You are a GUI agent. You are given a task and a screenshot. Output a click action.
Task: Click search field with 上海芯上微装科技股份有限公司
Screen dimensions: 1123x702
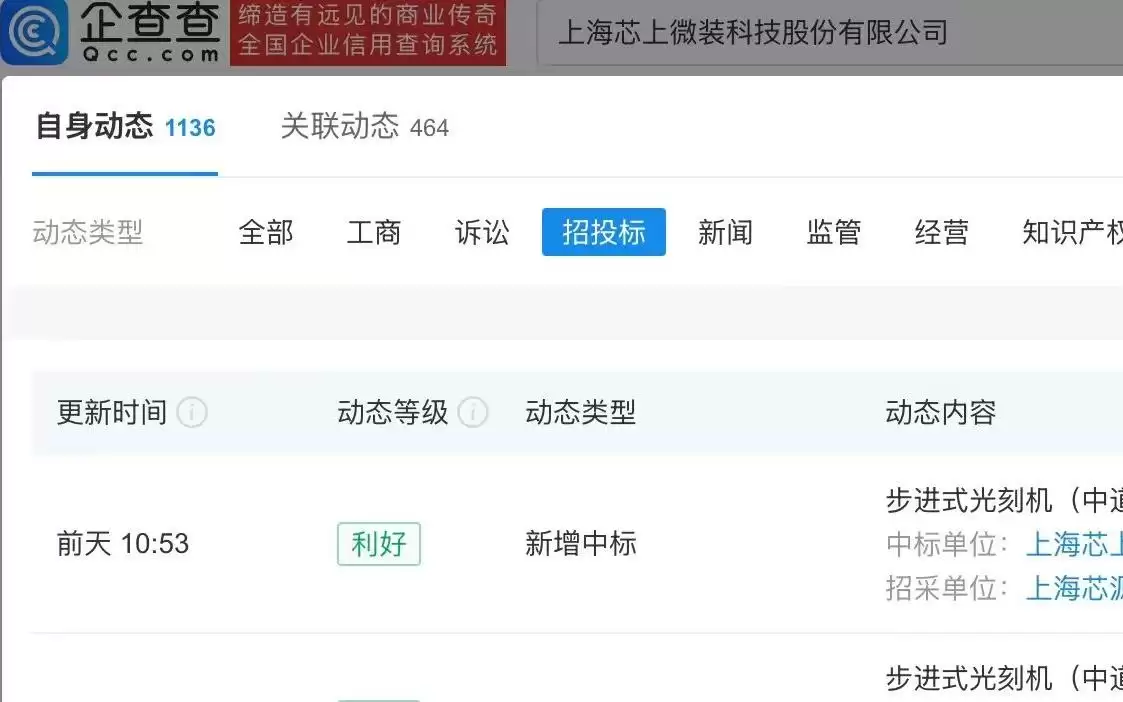tap(829, 33)
